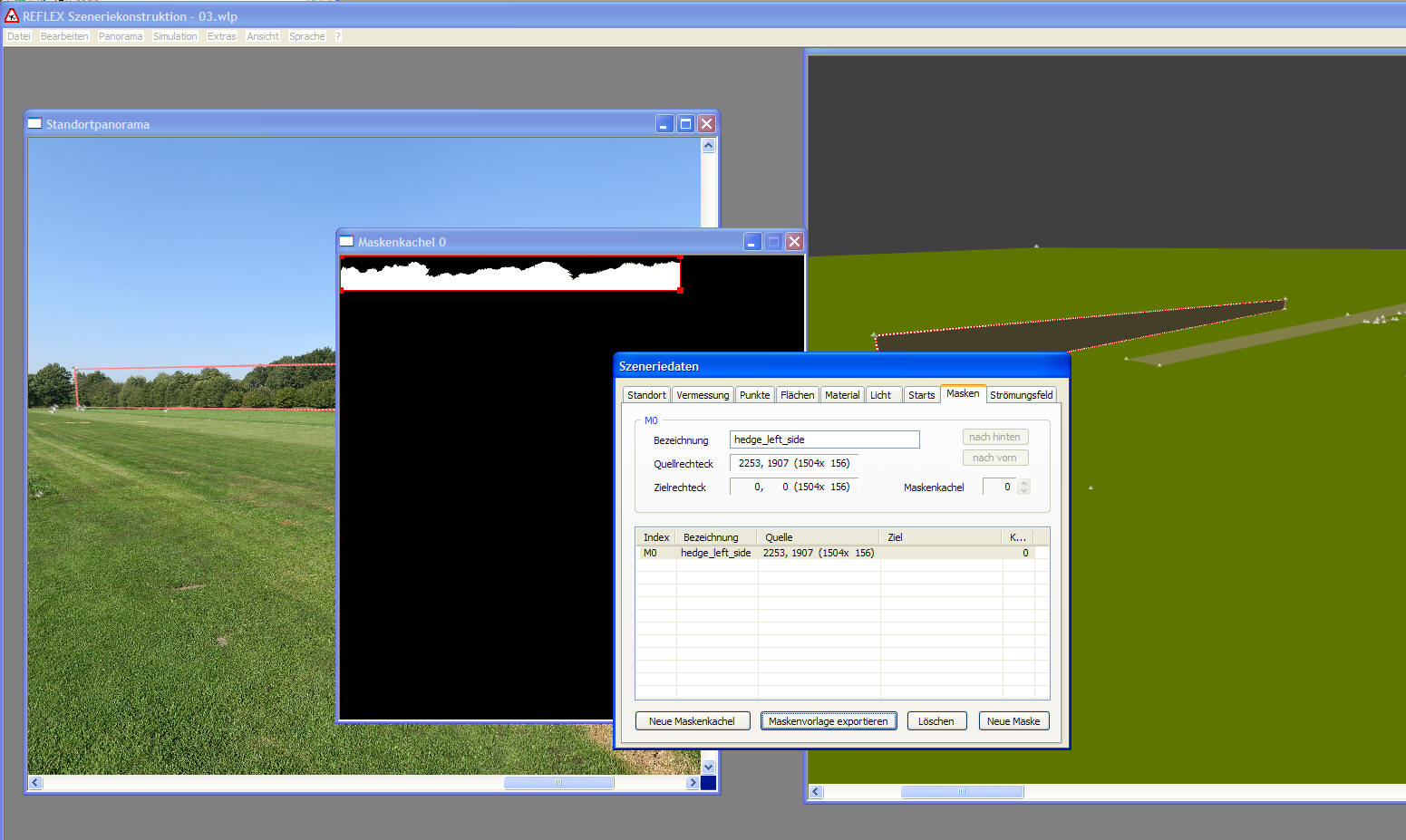Screen dimensions: 1406x840
Task: Click the nach vorn button
Action: pyautogui.click(x=994, y=458)
